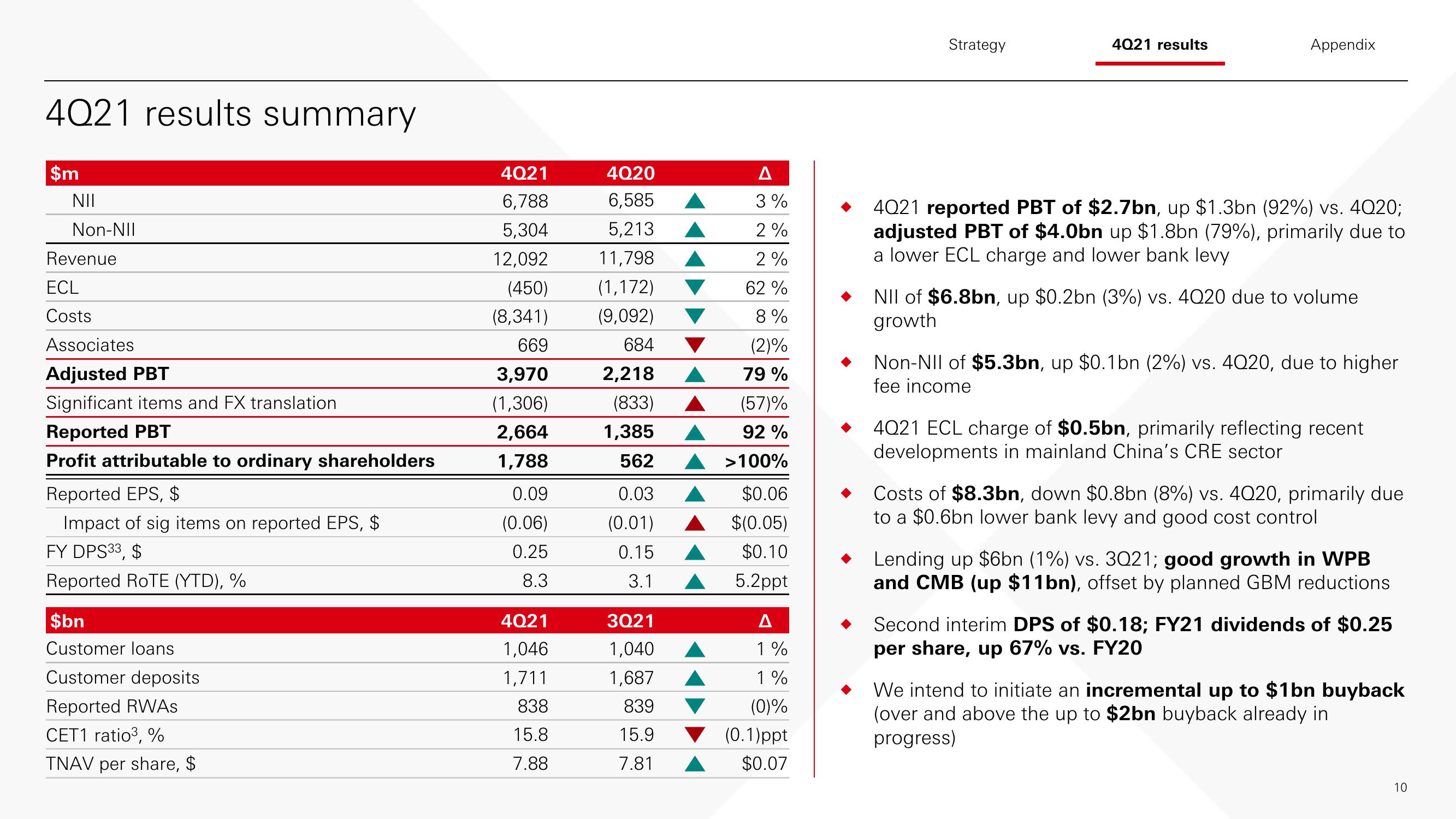Click the Revenue value 12,092
1456x819 pixels.
pos(520,259)
